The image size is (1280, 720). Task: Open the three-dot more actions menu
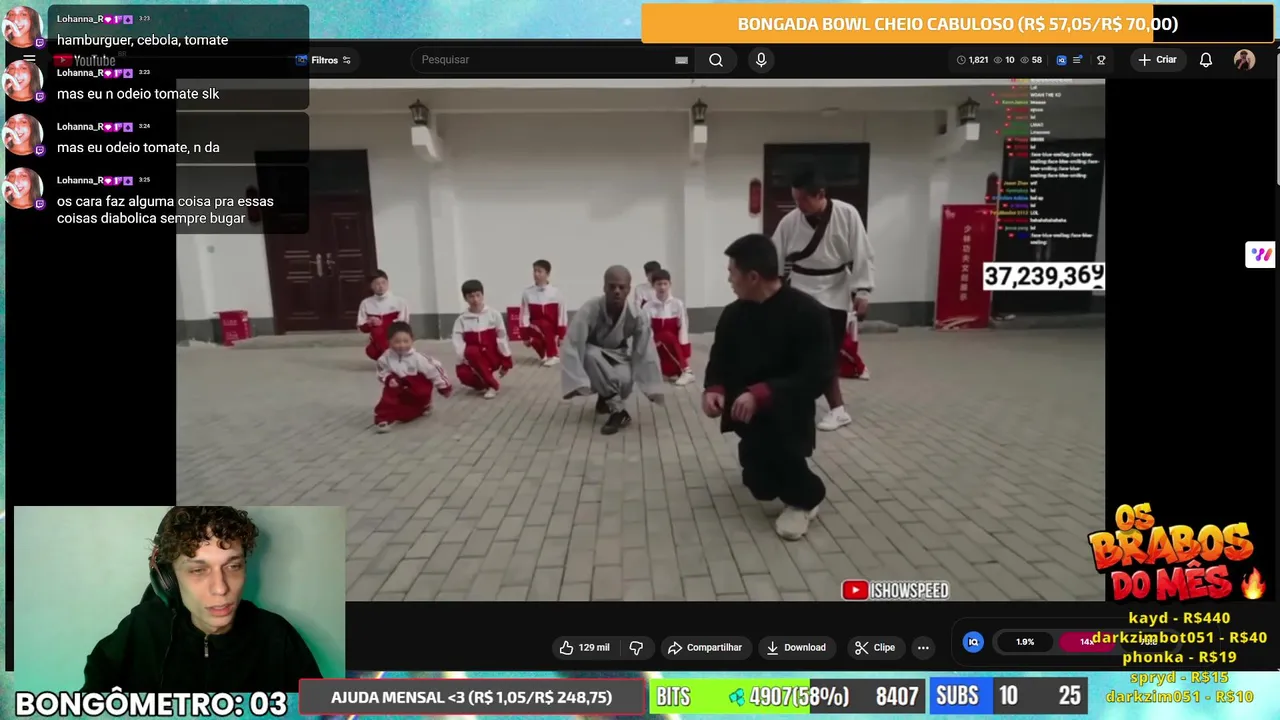pyautogui.click(x=923, y=647)
